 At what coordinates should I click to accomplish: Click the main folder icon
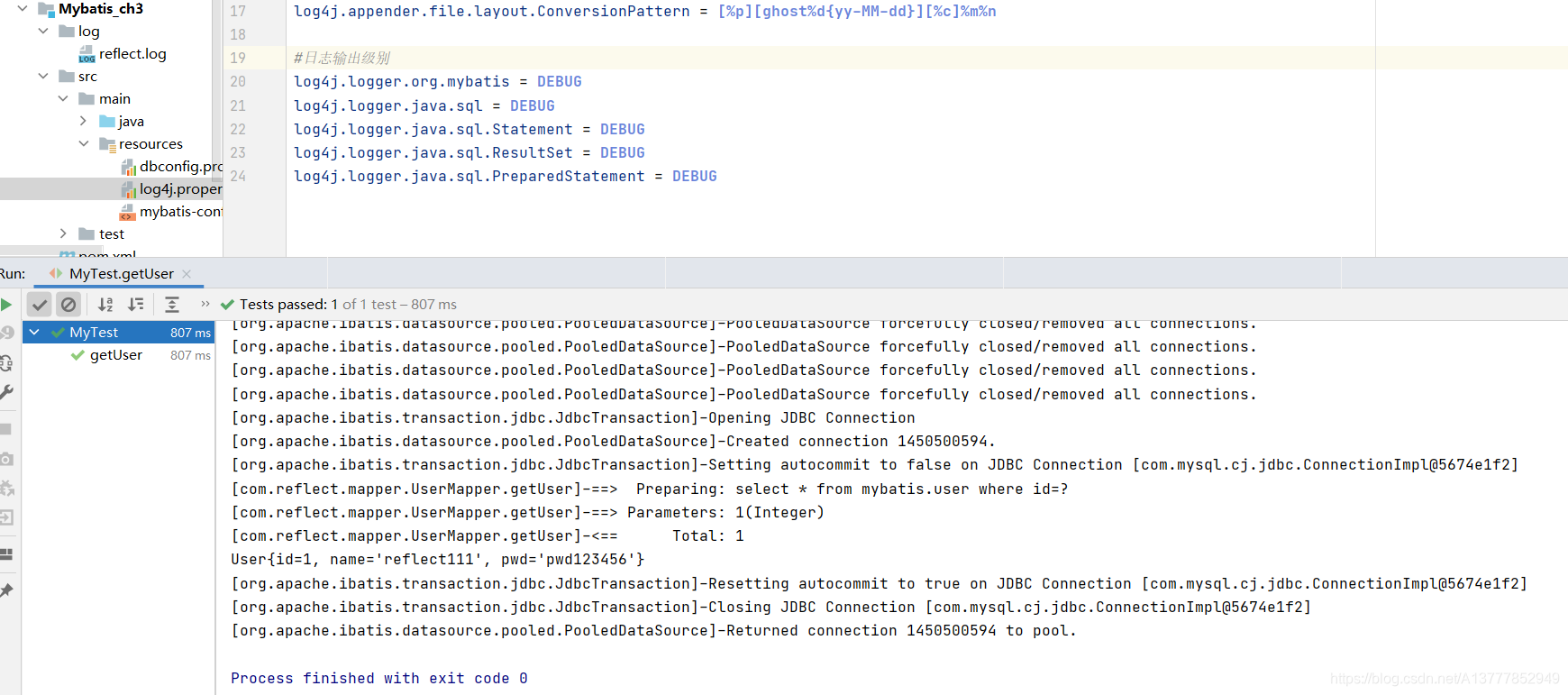coord(87,99)
